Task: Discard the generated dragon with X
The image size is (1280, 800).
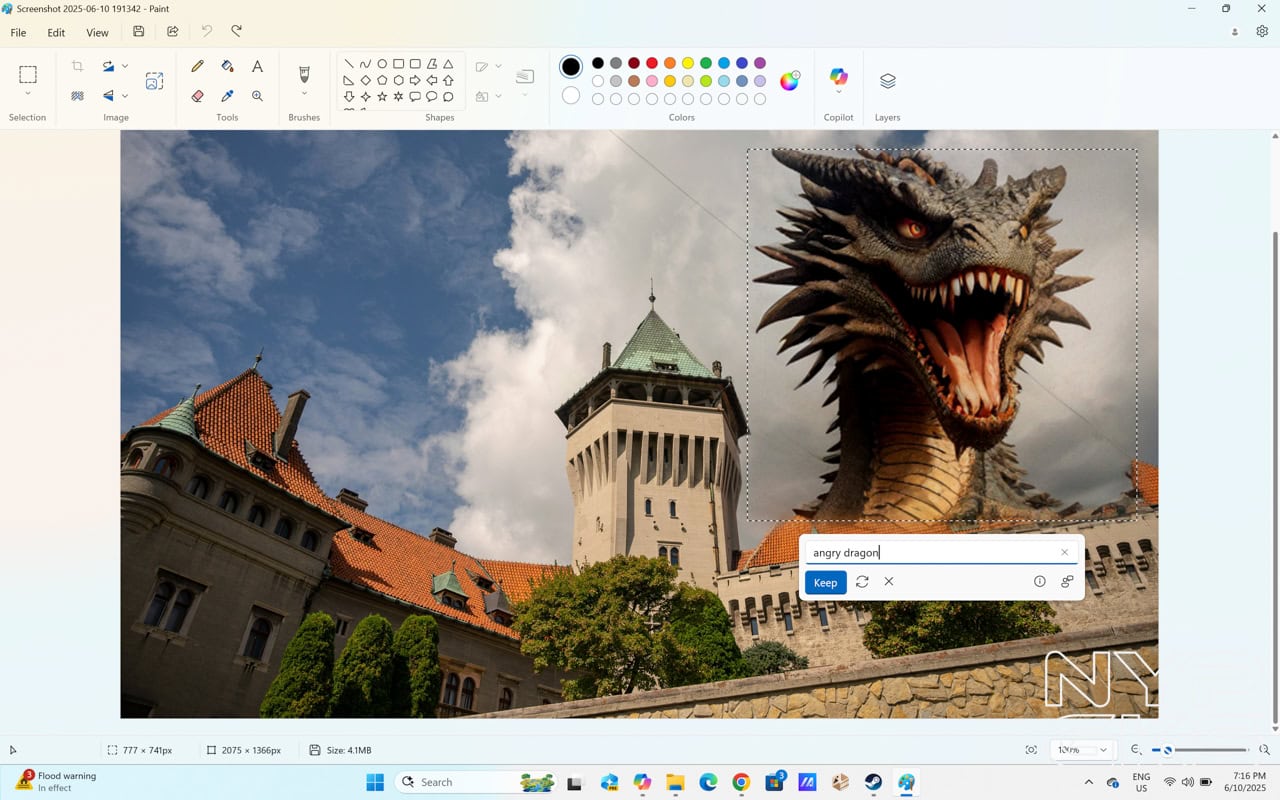Action: [889, 582]
